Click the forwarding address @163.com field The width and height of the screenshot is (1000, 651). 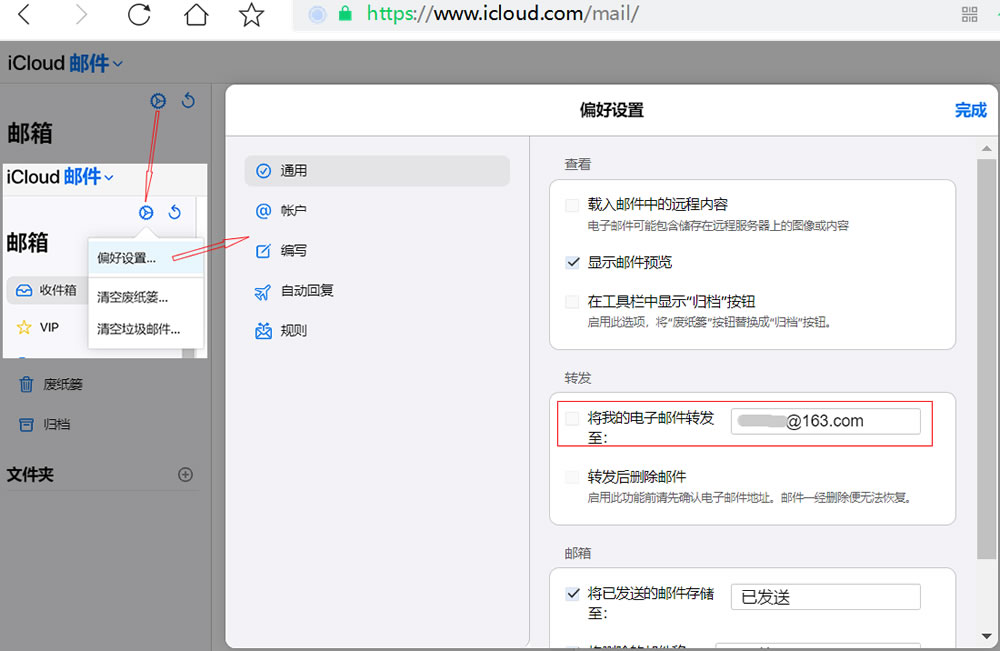pyautogui.click(x=825, y=421)
